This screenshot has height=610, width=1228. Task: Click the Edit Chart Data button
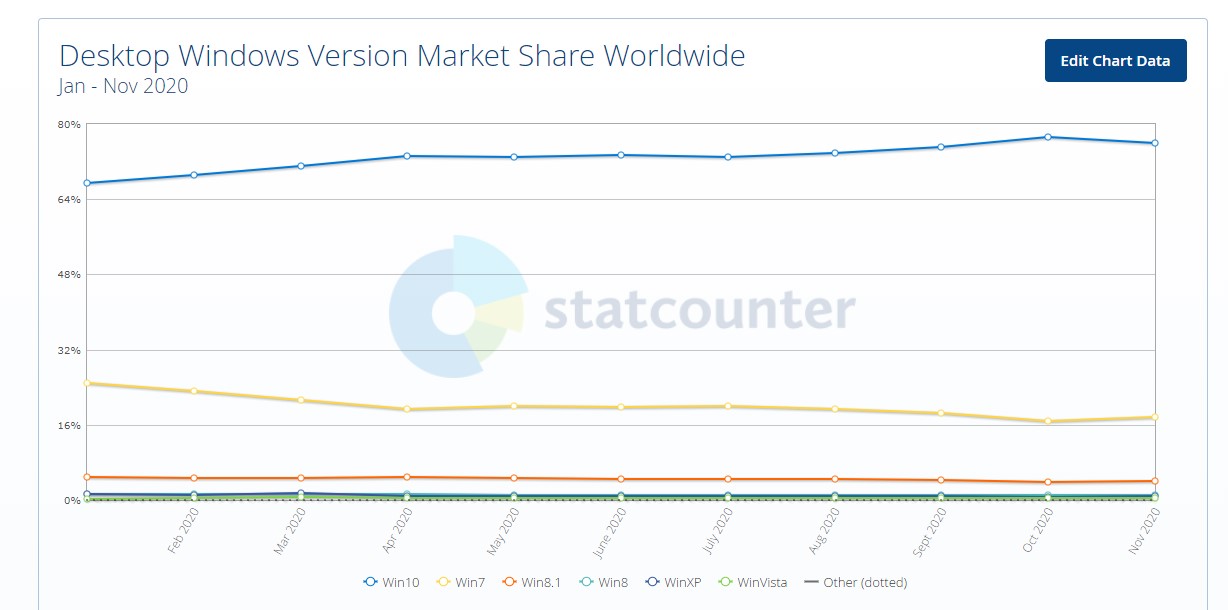pos(1115,61)
